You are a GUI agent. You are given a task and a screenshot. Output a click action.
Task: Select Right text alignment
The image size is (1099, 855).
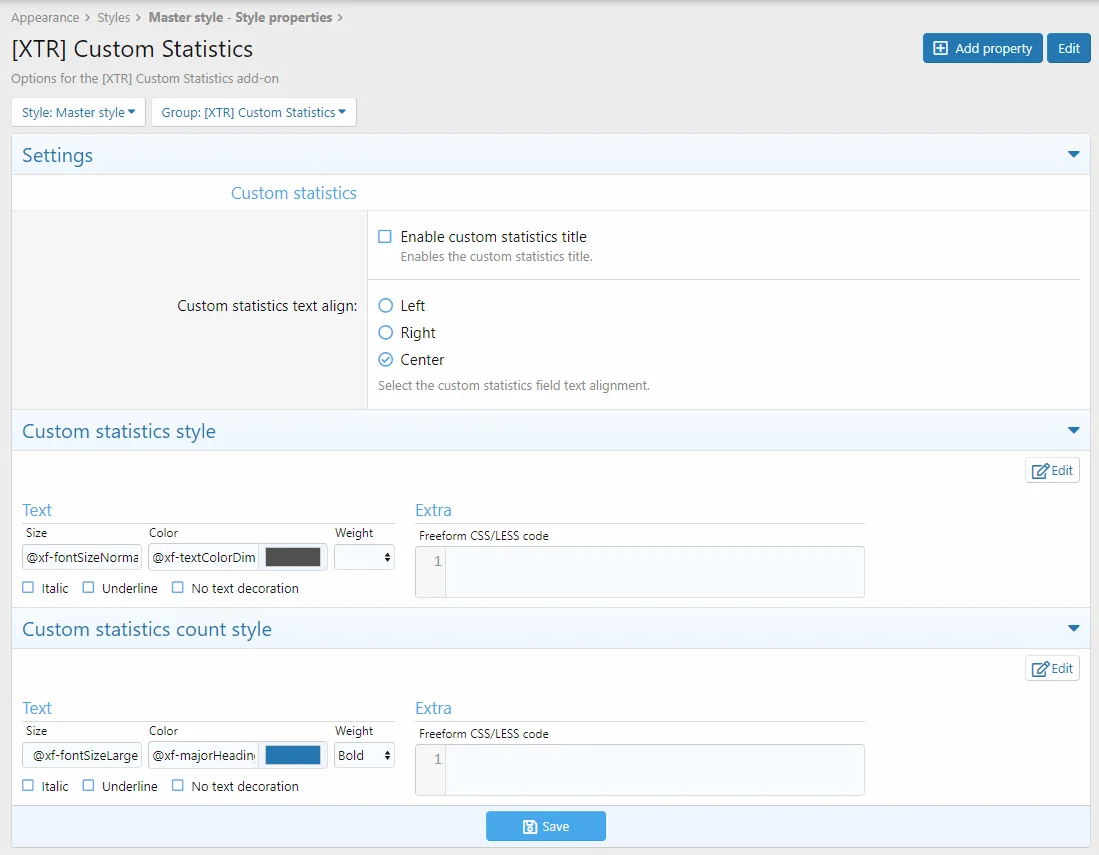click(385, 333)
